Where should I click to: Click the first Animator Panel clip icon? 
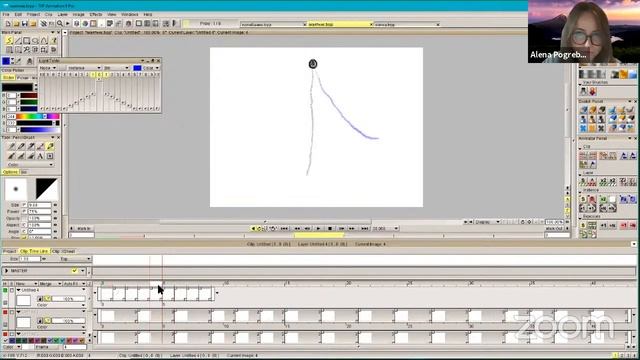pyautogui.click(x=584, y=156)
